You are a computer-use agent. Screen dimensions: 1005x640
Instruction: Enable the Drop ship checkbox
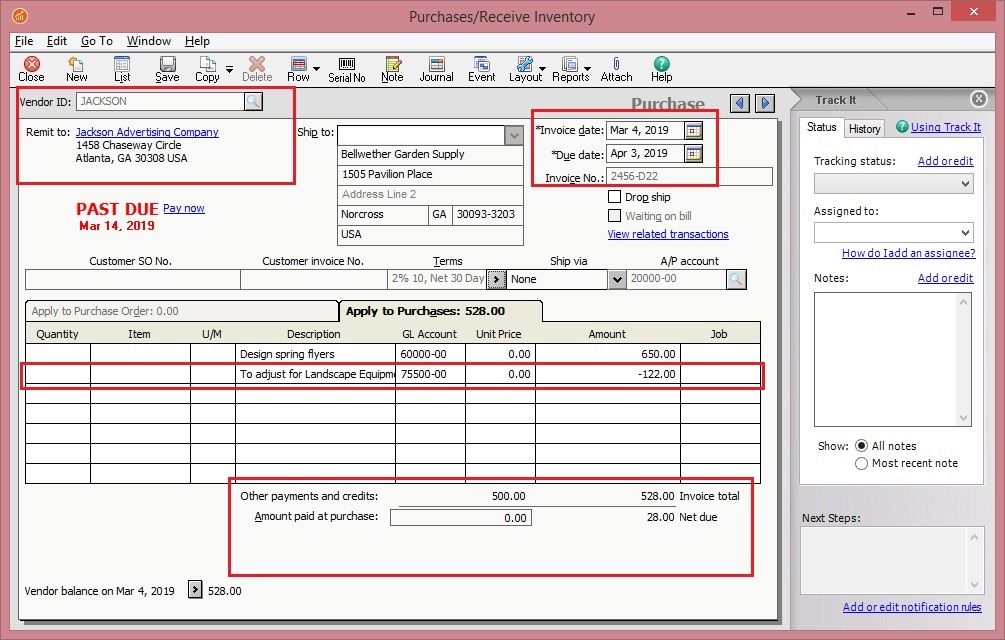(614, 196)
